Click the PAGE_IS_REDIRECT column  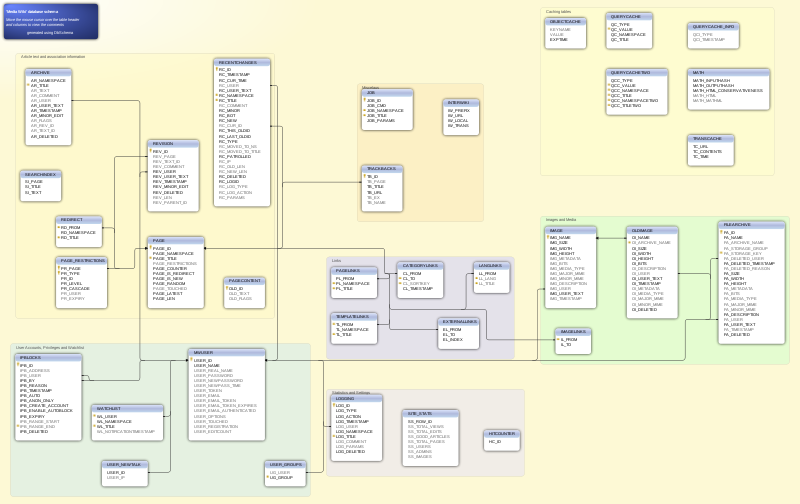click(173, 273)
